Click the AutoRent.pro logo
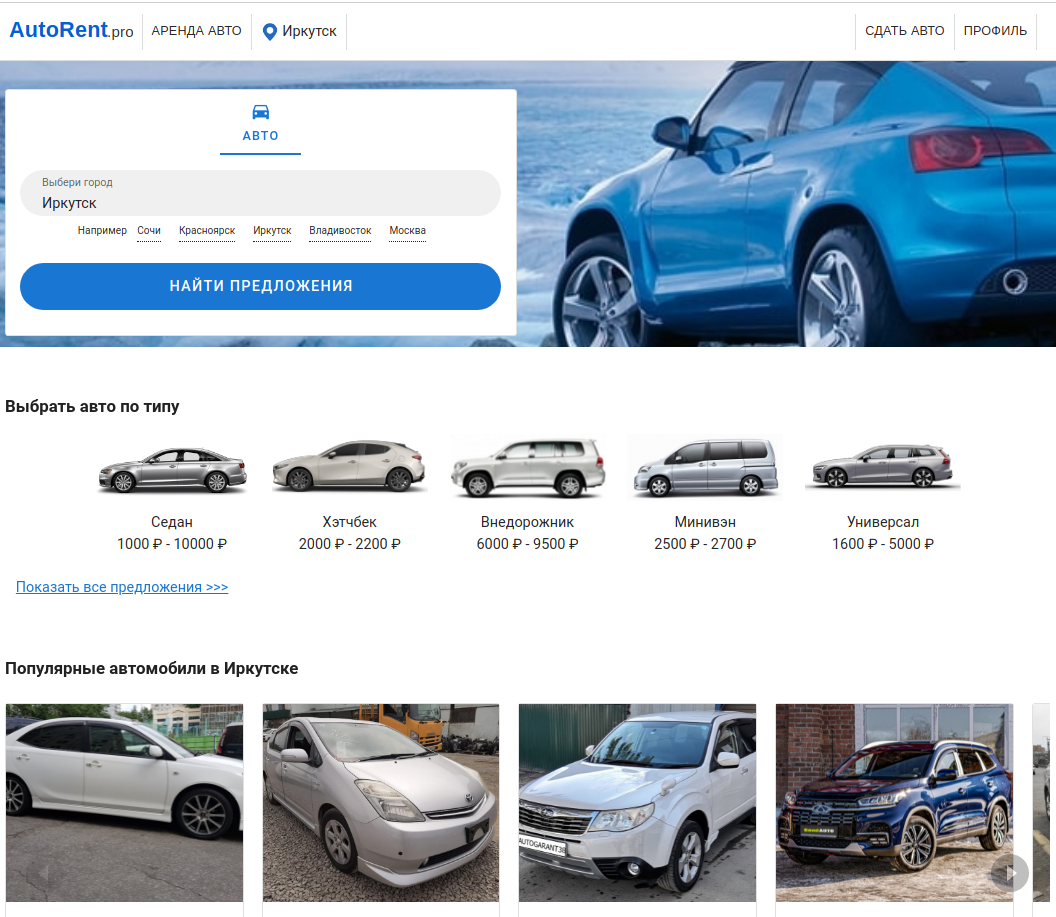The width and height of the screenshot is (1056, 917). [71, 30]
